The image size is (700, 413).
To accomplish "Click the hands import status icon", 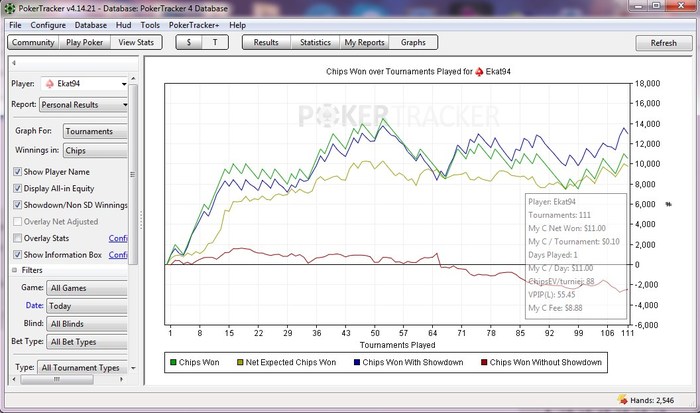I will coord(622,400).
